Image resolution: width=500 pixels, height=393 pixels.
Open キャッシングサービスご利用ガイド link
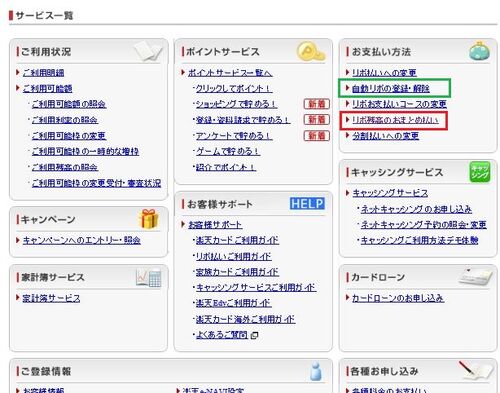pos(256,288)
